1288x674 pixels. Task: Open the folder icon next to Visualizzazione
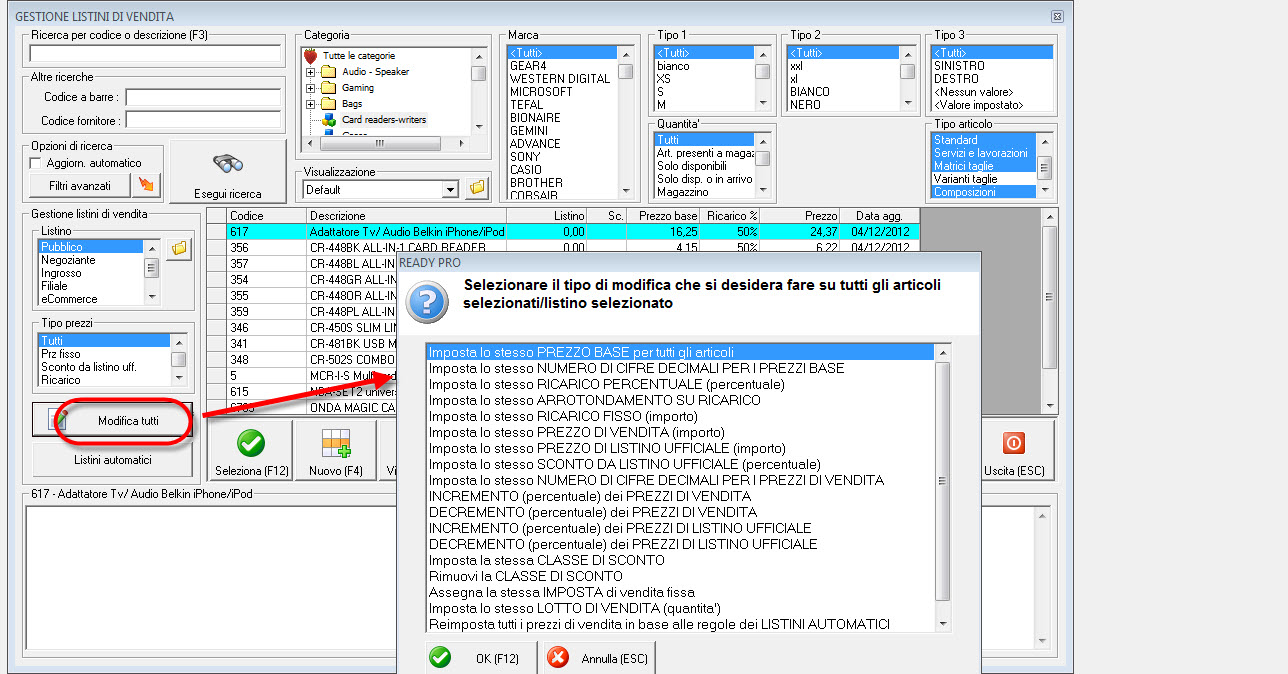[477, 188]
